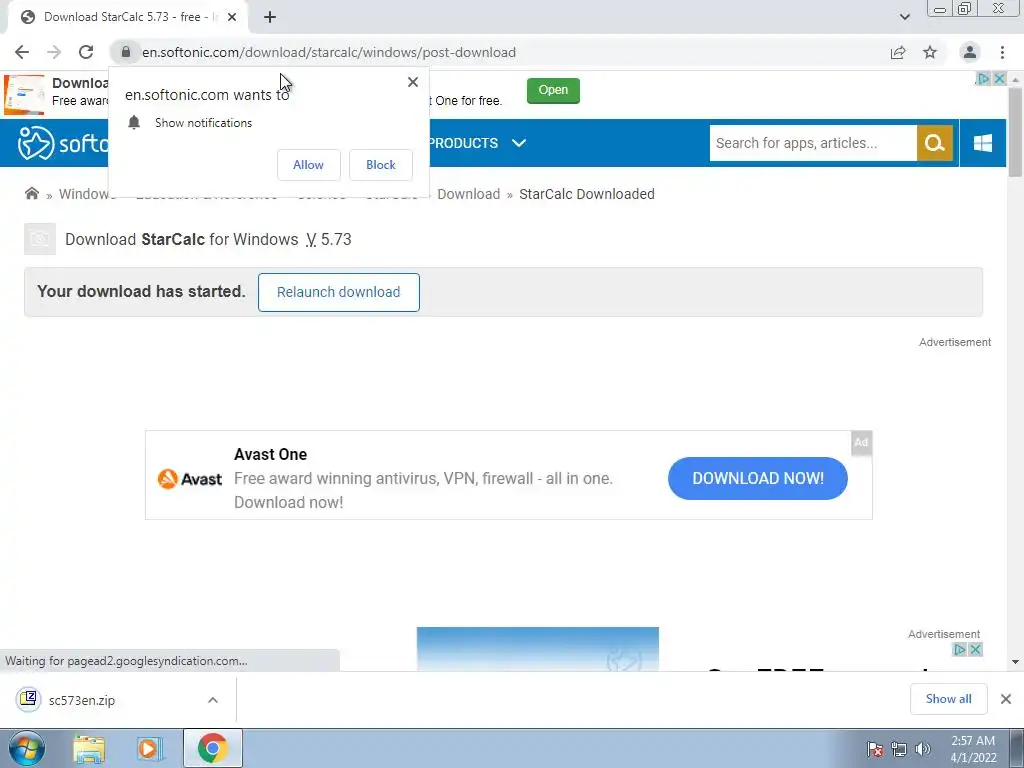Go to home via breadcrumb house icon
The image size is (1024, 768).
click(x=31, y=193)
